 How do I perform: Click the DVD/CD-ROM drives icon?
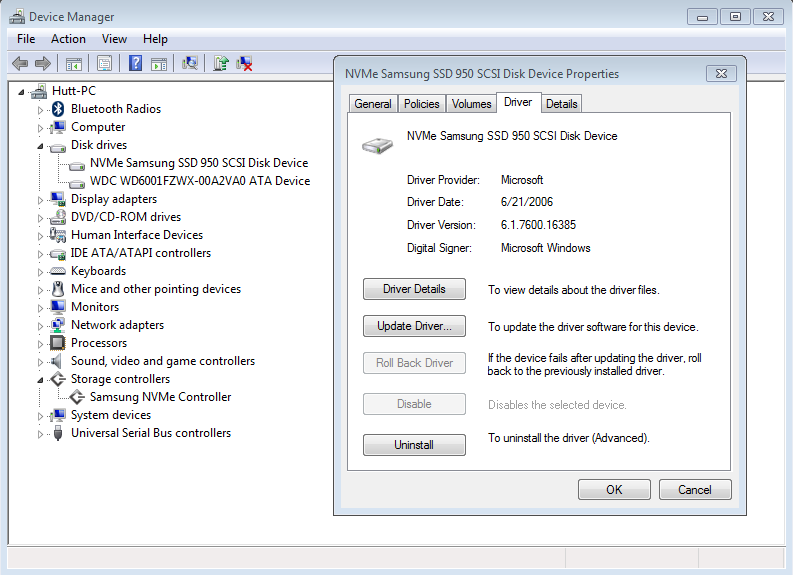click(x=58, y=217)
